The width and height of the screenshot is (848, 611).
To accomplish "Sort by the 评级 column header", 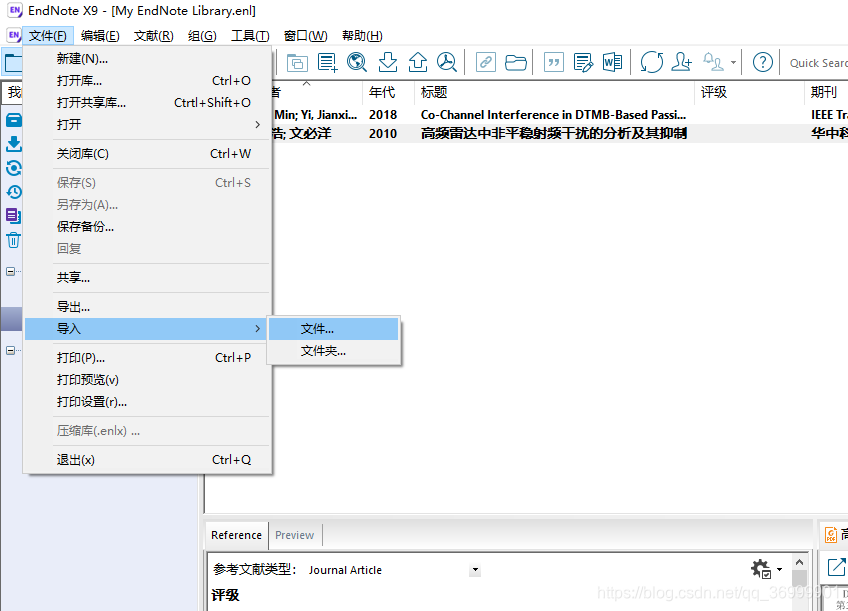I will pos(750,92).
